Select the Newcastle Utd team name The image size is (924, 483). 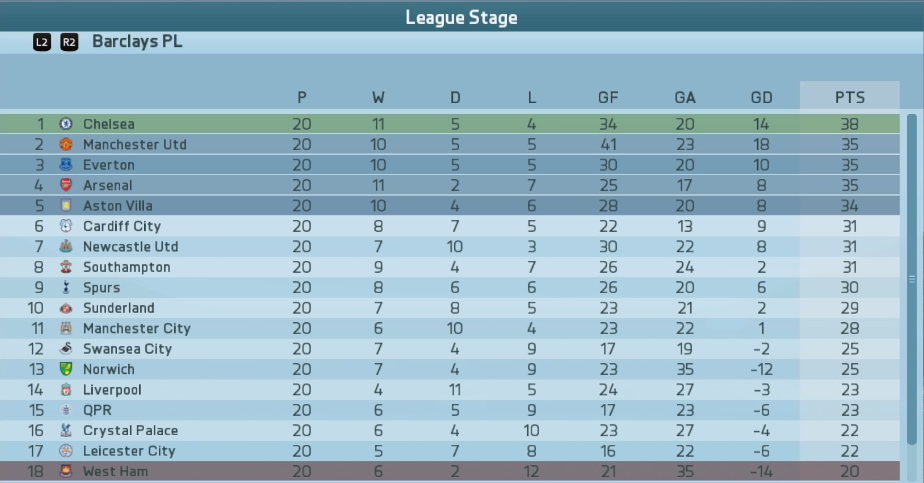tap(130, 247)
